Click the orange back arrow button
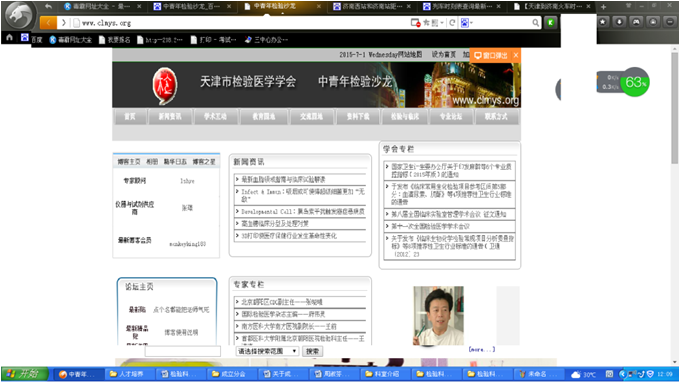This screenshot has width=680, height=383. point(48,23)
